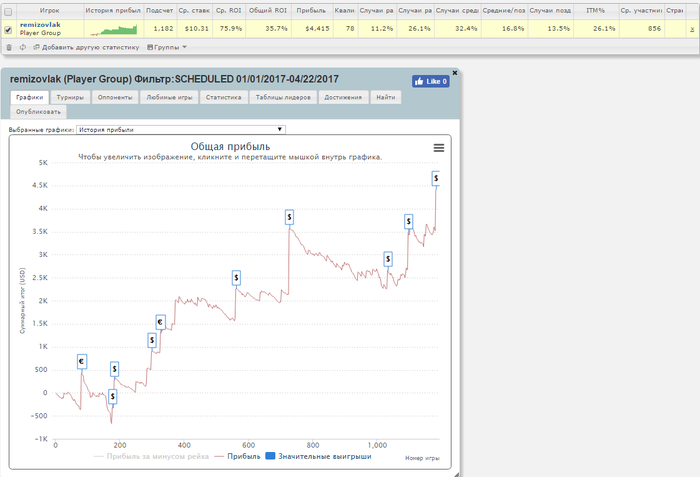Click the refresh arrows icon
The width and height of the screenshot is (700, 477).
coord(22,47)
